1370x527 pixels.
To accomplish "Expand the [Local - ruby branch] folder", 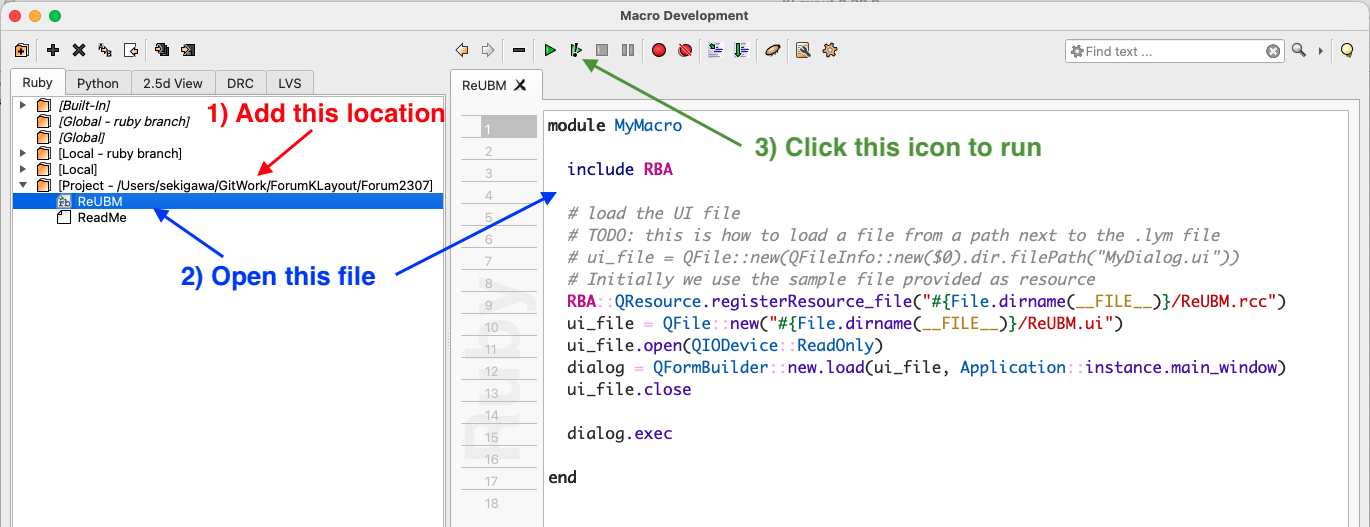I will tap(22, 153).
